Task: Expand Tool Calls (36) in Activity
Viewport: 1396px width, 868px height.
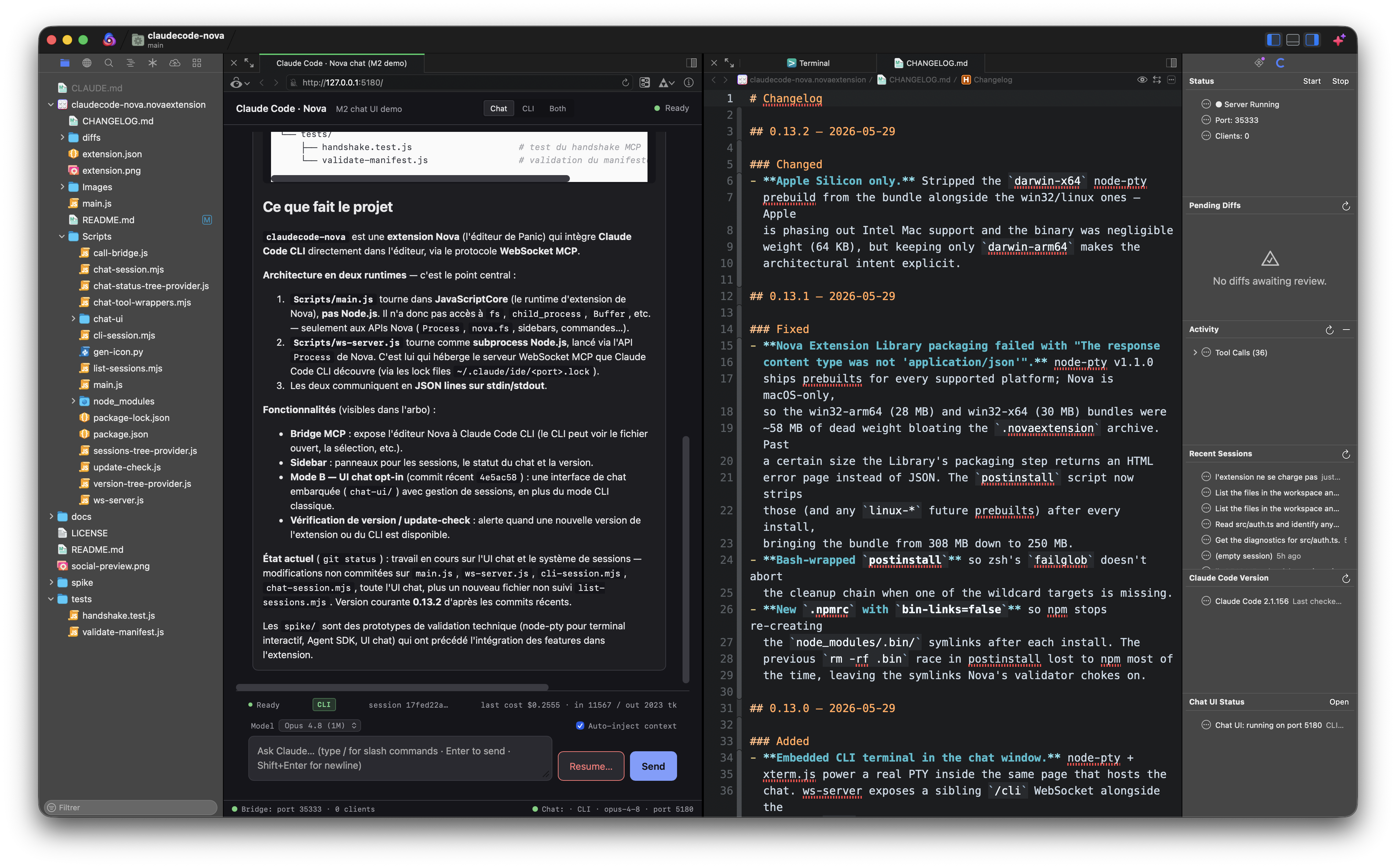Action: pyautogui.click(x=1195, y=353)
